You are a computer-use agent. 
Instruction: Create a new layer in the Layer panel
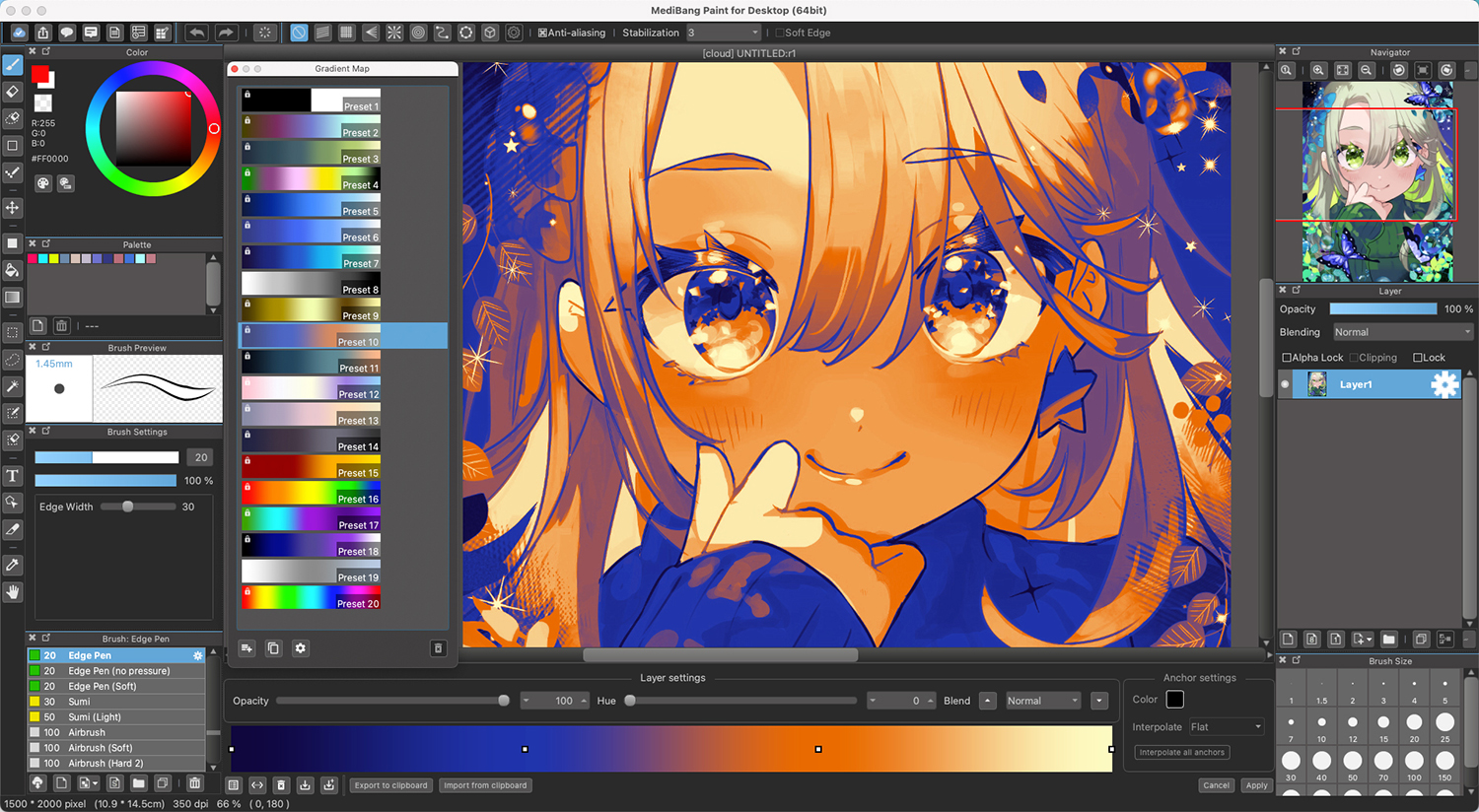pyautogui.click(x=1288, y=639)
